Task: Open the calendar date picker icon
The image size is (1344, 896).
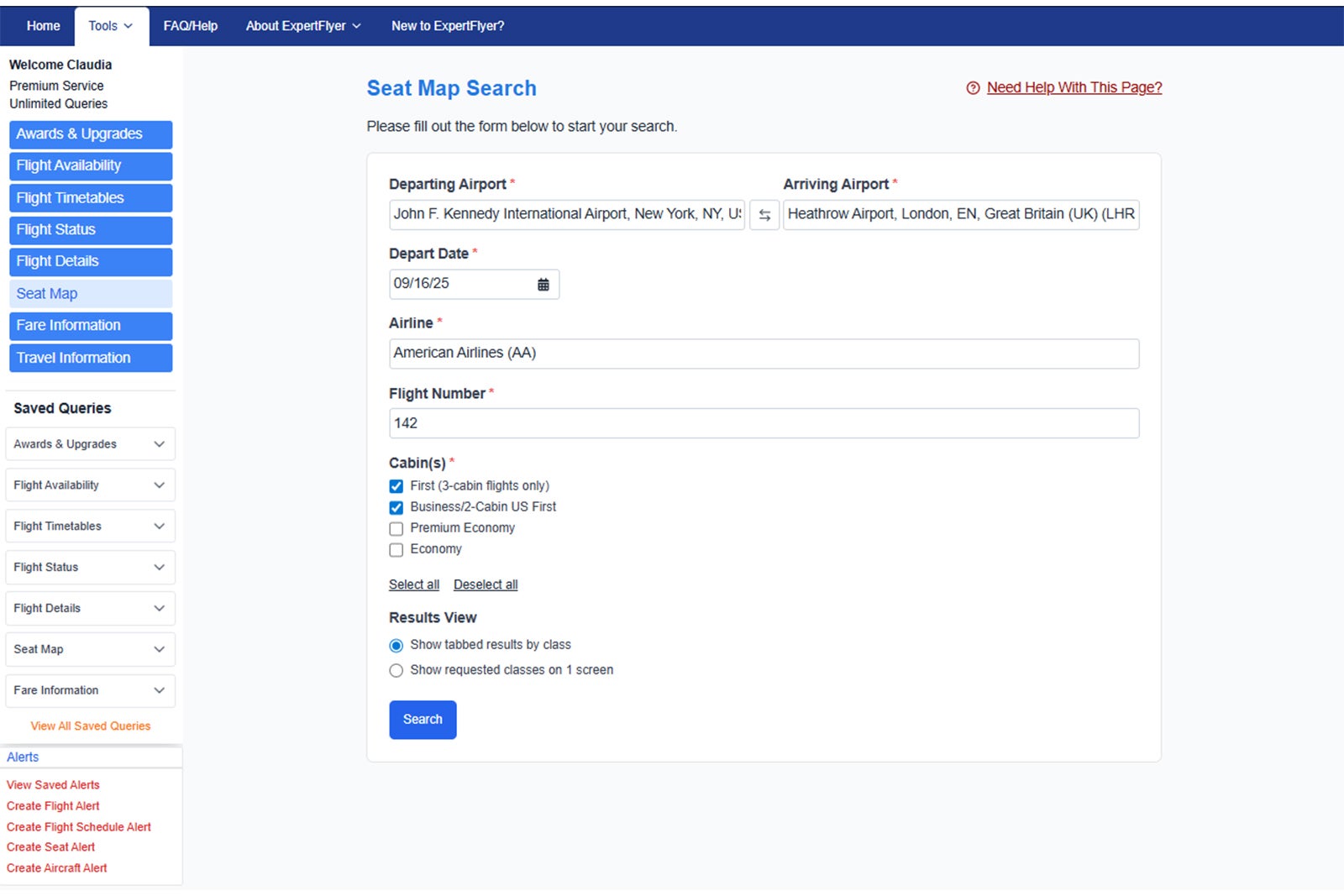Action: pyautogui.click(x=543, y=285)
